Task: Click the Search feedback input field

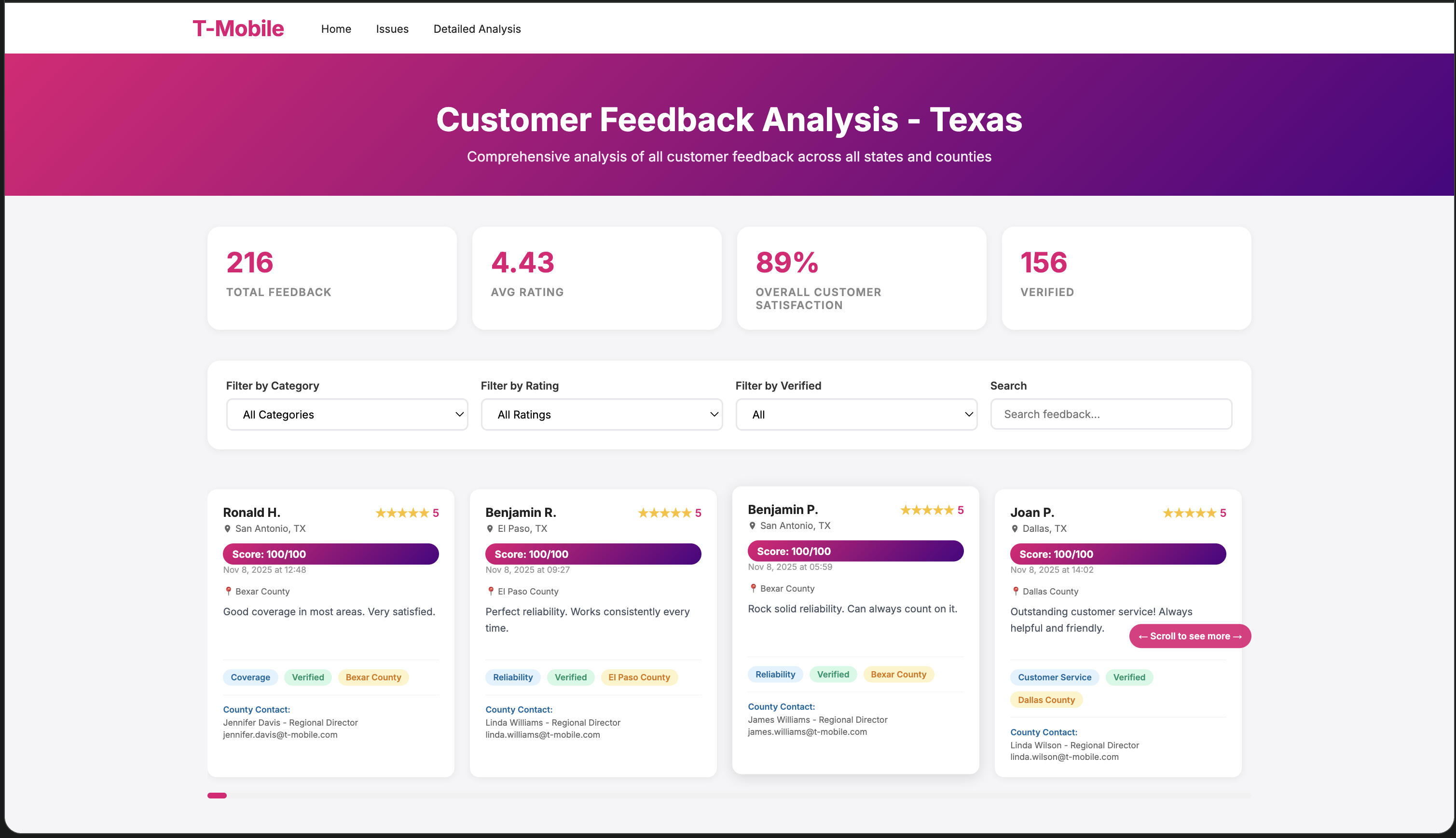Action: [x=1111, y=414]
